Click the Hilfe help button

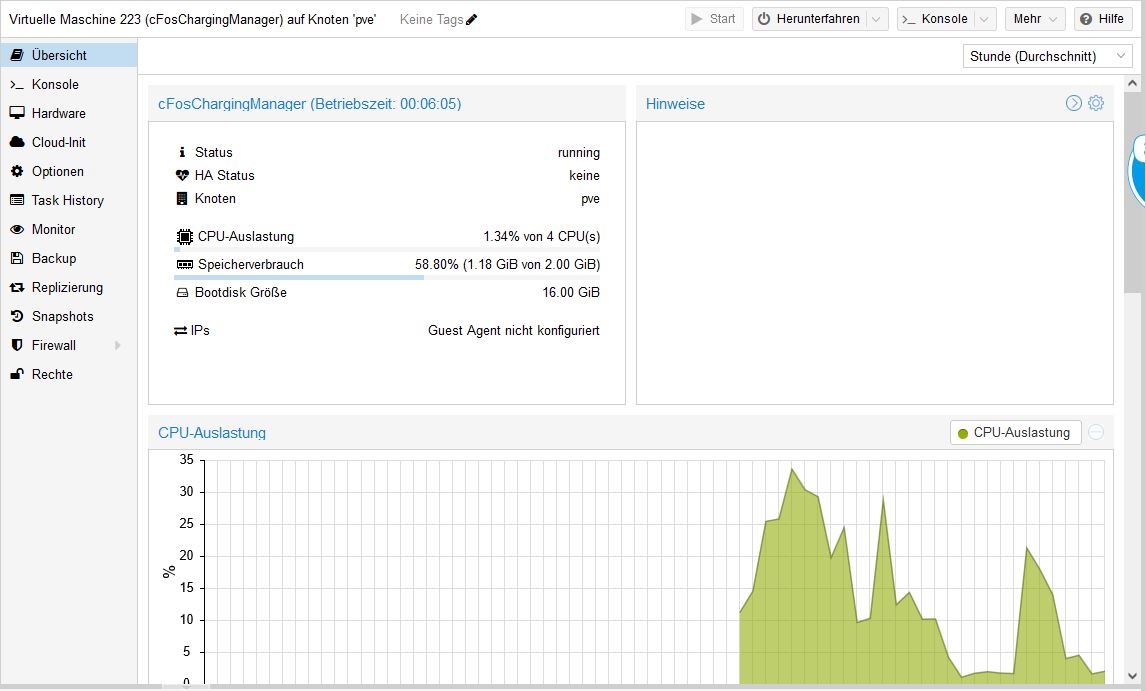[x=1102, y=19]
